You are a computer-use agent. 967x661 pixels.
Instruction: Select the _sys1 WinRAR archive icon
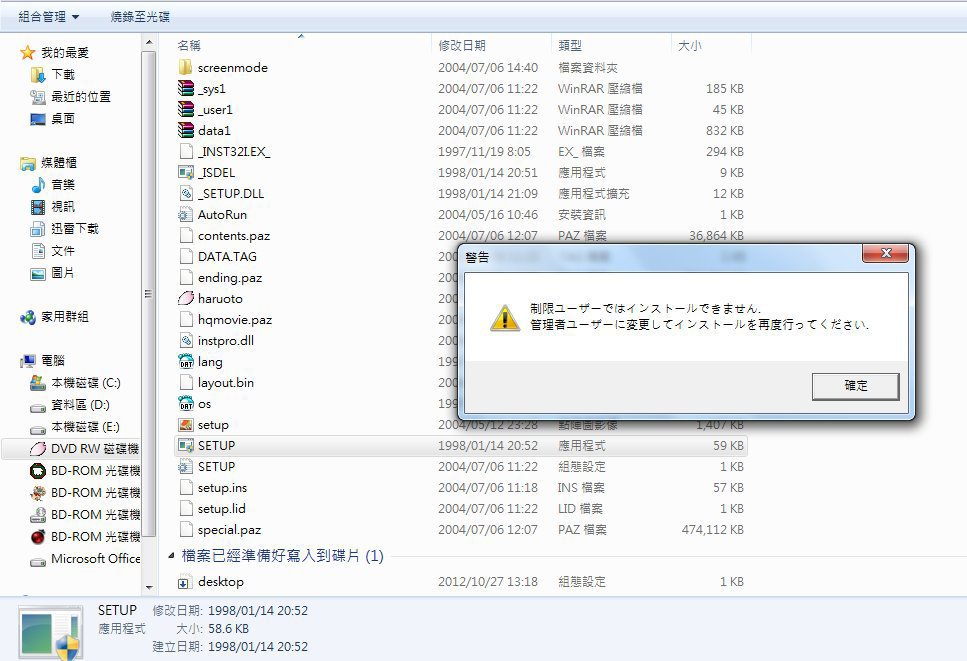coord(185,88)
